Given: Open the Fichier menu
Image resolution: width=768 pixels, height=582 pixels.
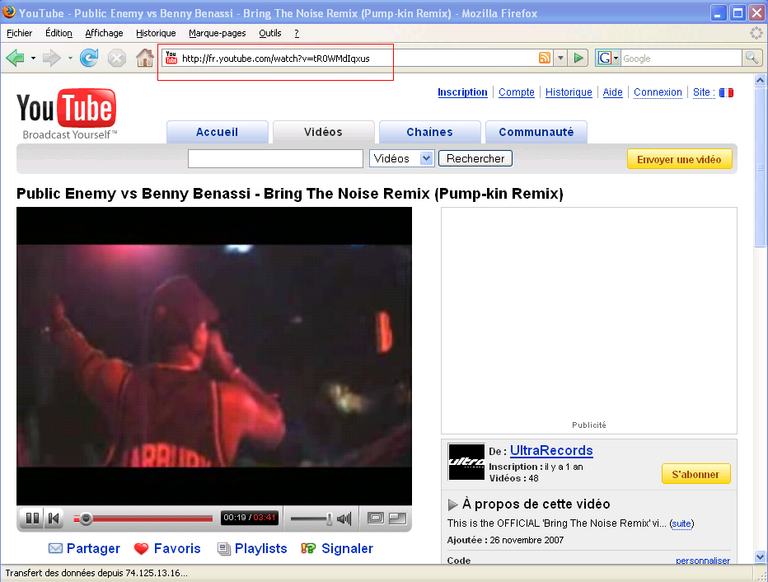Looking at the screenshot, I should coord(19,33).
